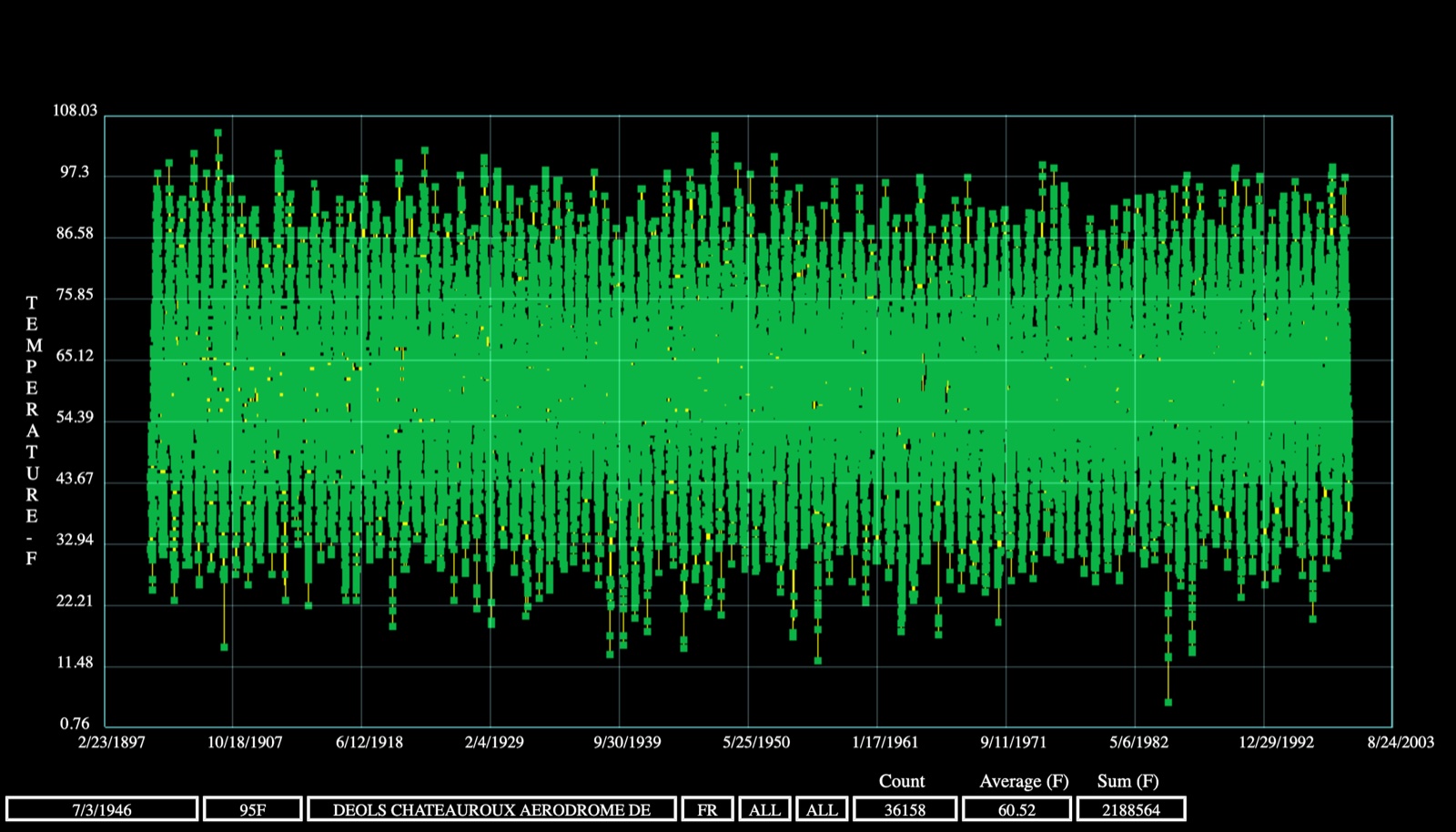Click the y-axis value 108.03
Screen dimensions: 1456x832
pyautogui.click(x=75, y=110)
